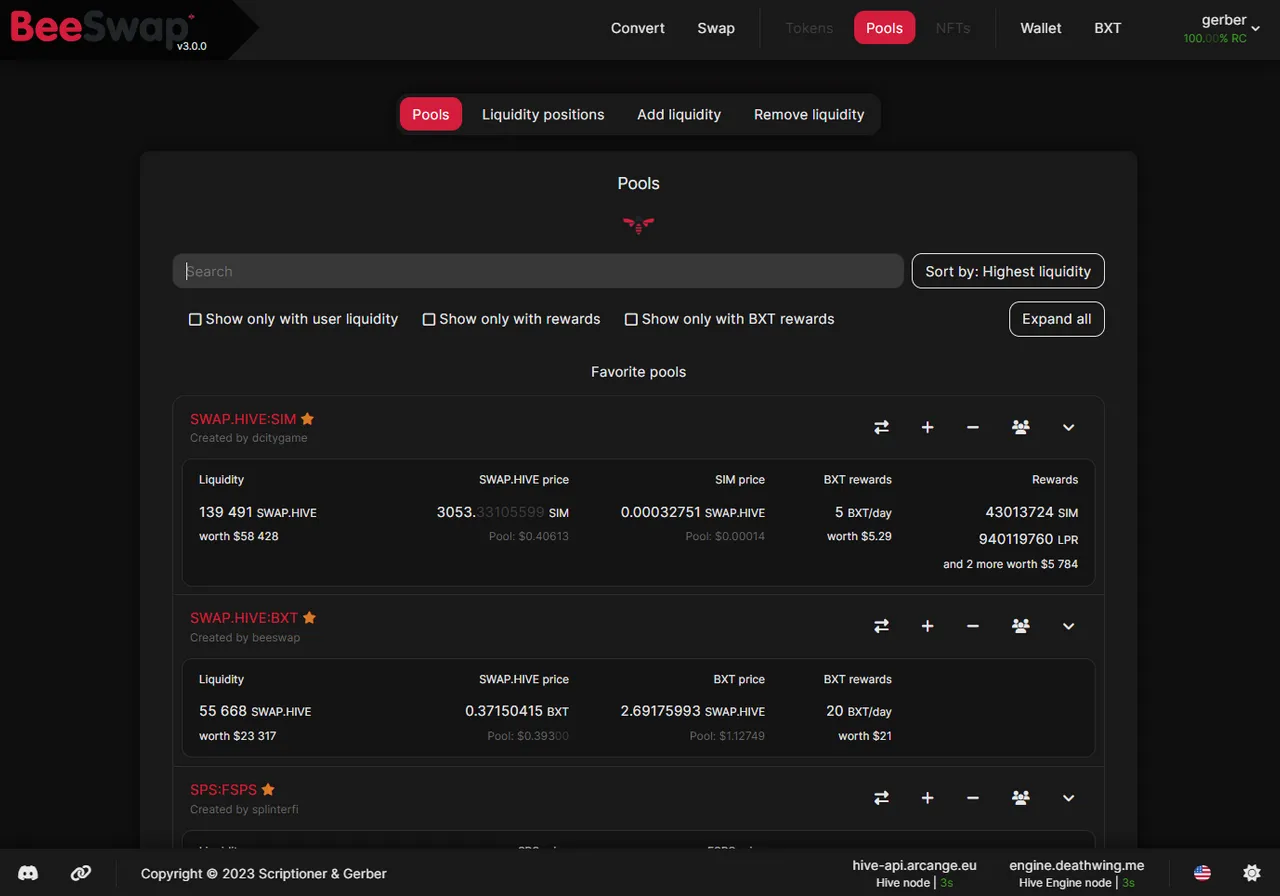Focus the pool Search field
The width and height of the screenshot is (1280, 896).
(x=538, y=271)
